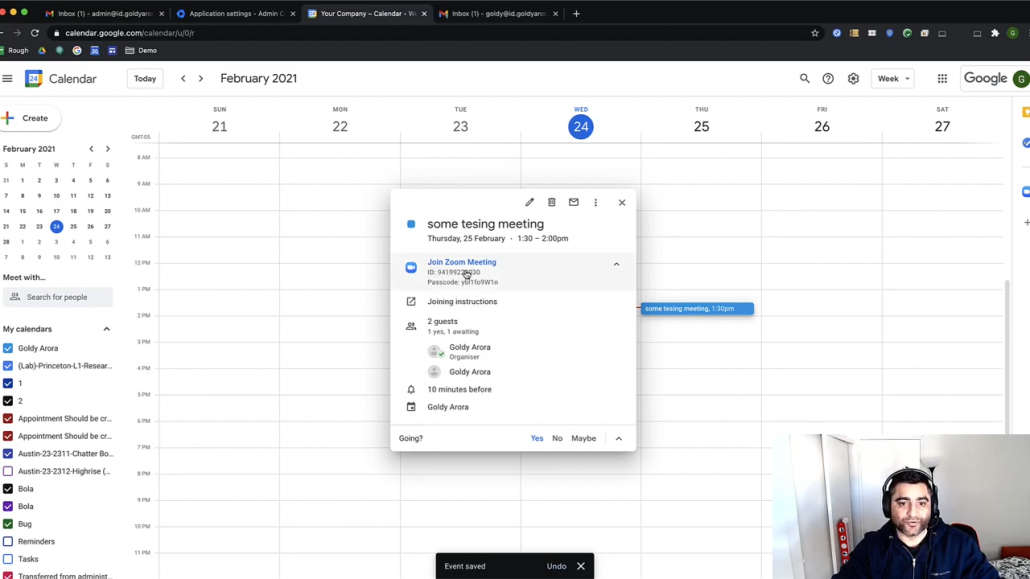Viewport: 1030px width, 579px height.
Task: Email guests envelope icon in popup
Action: pos(573,202)
